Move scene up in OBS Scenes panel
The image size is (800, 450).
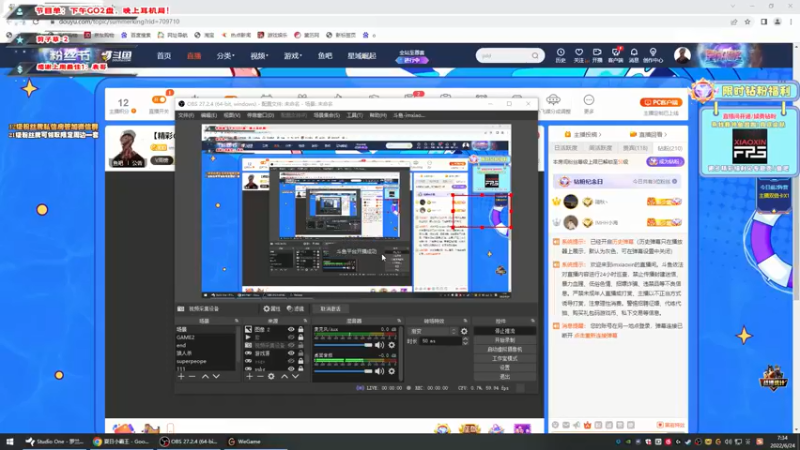click(205, 377)
